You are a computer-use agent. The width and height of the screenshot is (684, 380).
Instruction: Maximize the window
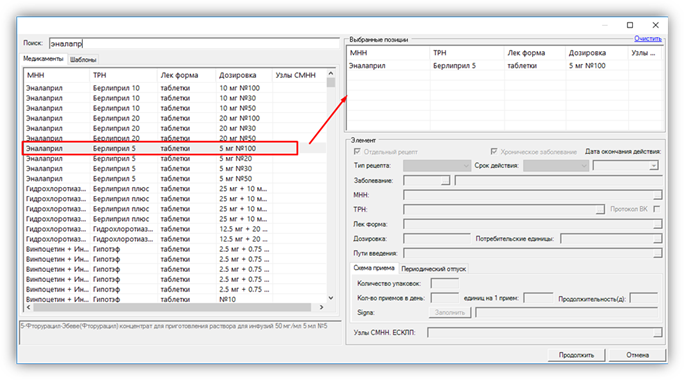630,25
